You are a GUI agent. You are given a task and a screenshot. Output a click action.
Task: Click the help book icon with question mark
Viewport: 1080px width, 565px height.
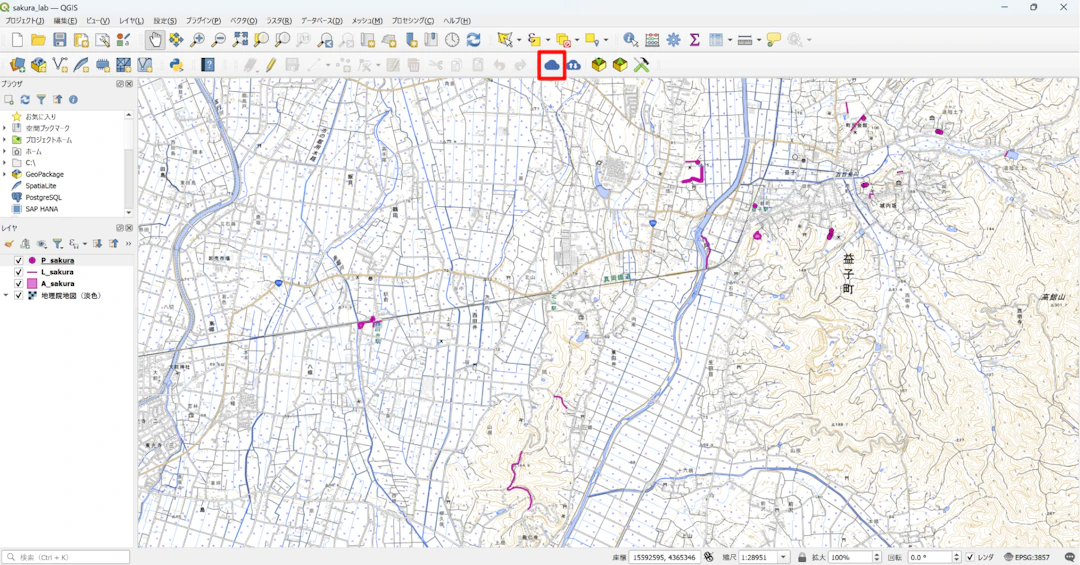208,65
